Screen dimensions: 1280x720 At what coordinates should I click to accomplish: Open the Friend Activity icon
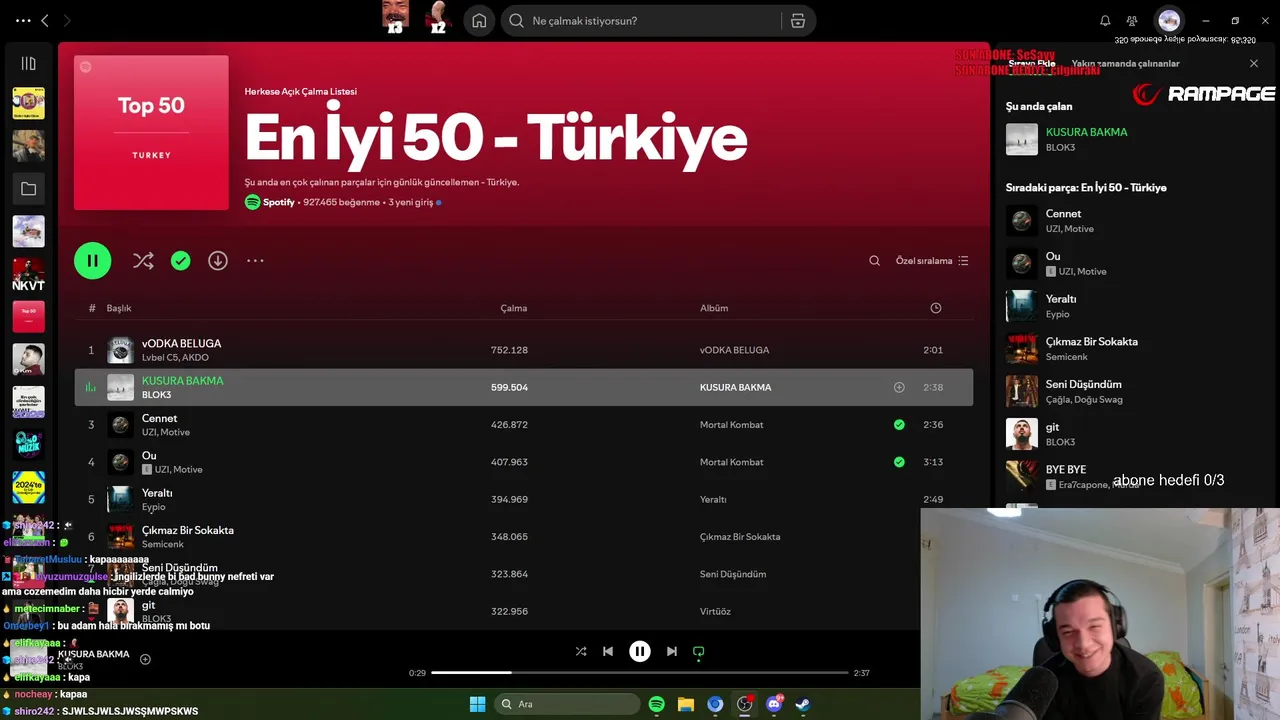(x=1132, y=21)
